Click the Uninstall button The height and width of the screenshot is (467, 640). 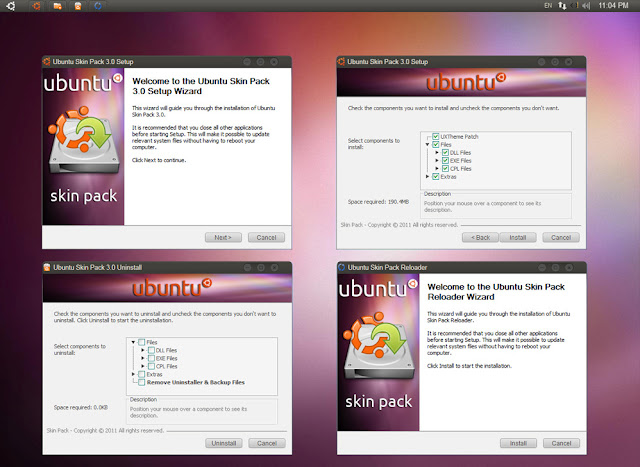(x=224, y=443)
